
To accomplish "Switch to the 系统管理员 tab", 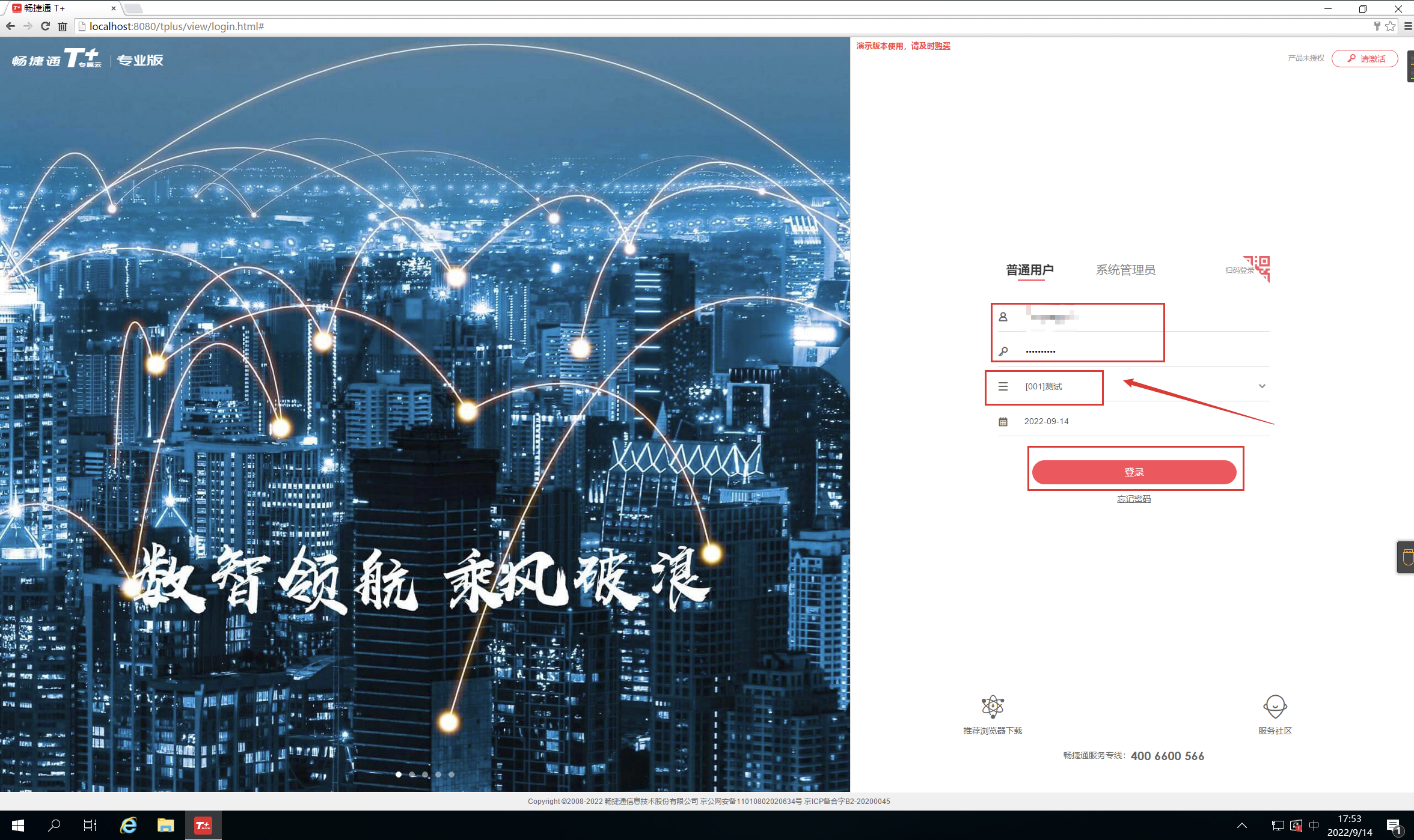I will point(1125,270).
